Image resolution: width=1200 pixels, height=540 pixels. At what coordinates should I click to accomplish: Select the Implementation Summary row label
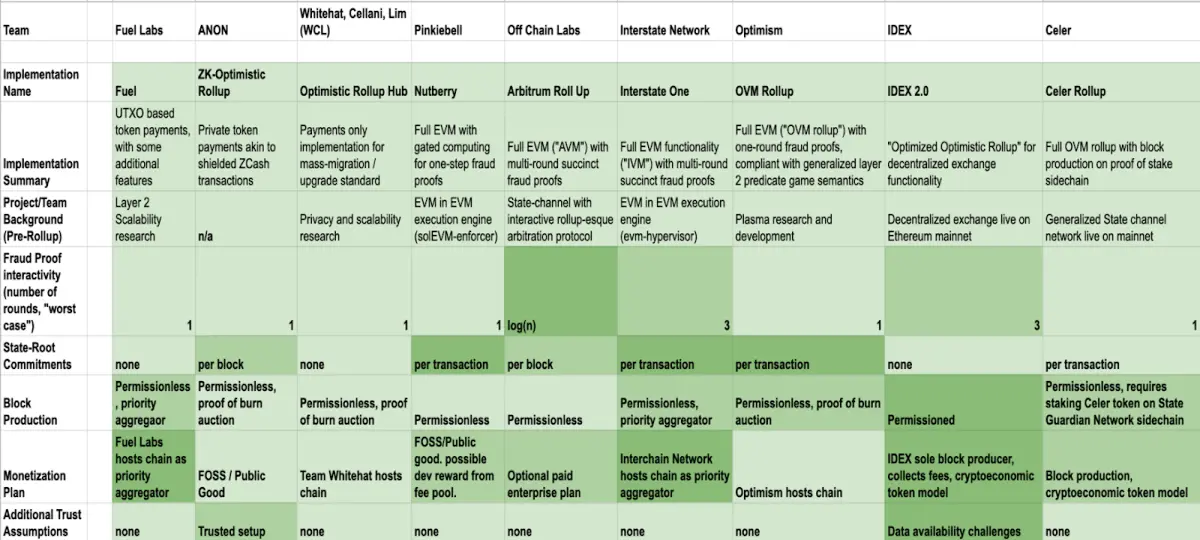coord(56,146)
